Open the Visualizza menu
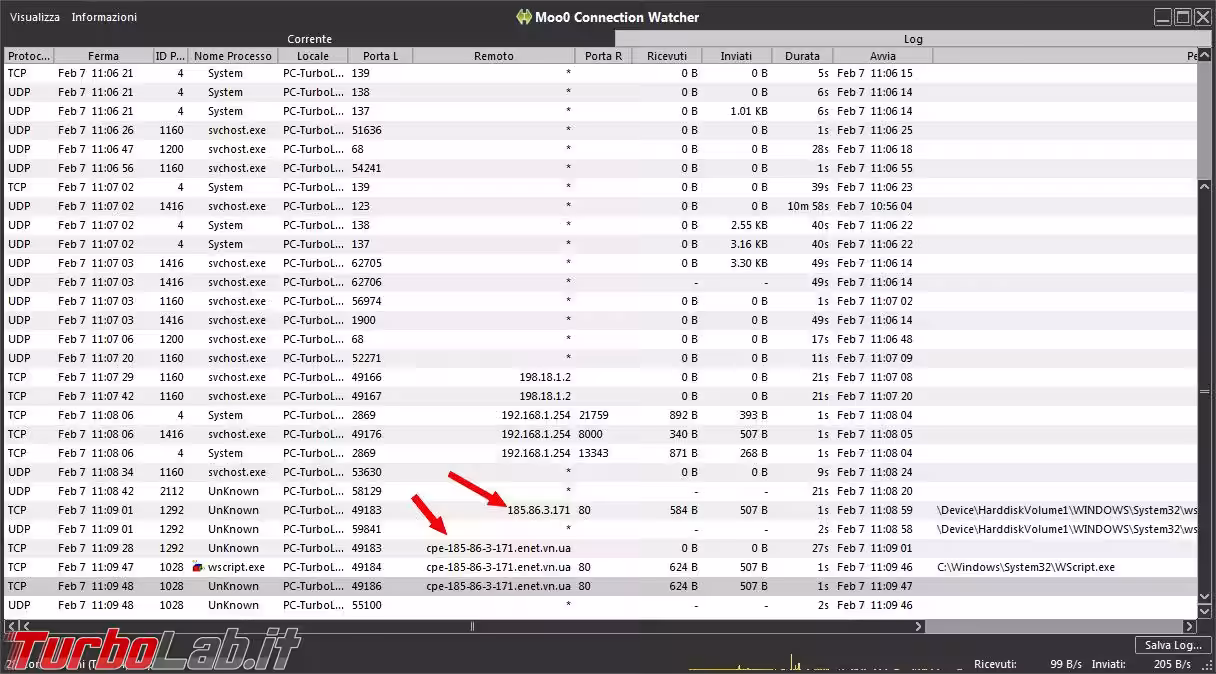Screen dimensions: 1216x674 tap(35, 17)
